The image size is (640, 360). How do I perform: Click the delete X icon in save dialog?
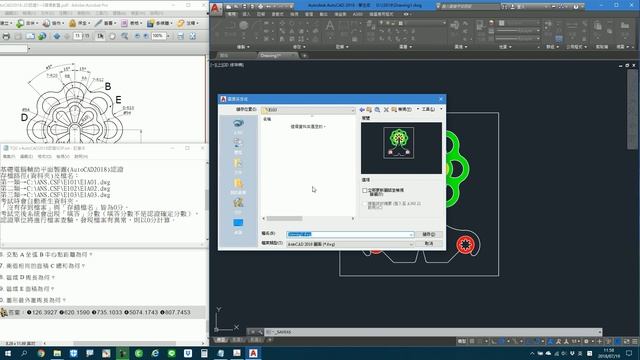pyautogui.click(x=386, y=110)
